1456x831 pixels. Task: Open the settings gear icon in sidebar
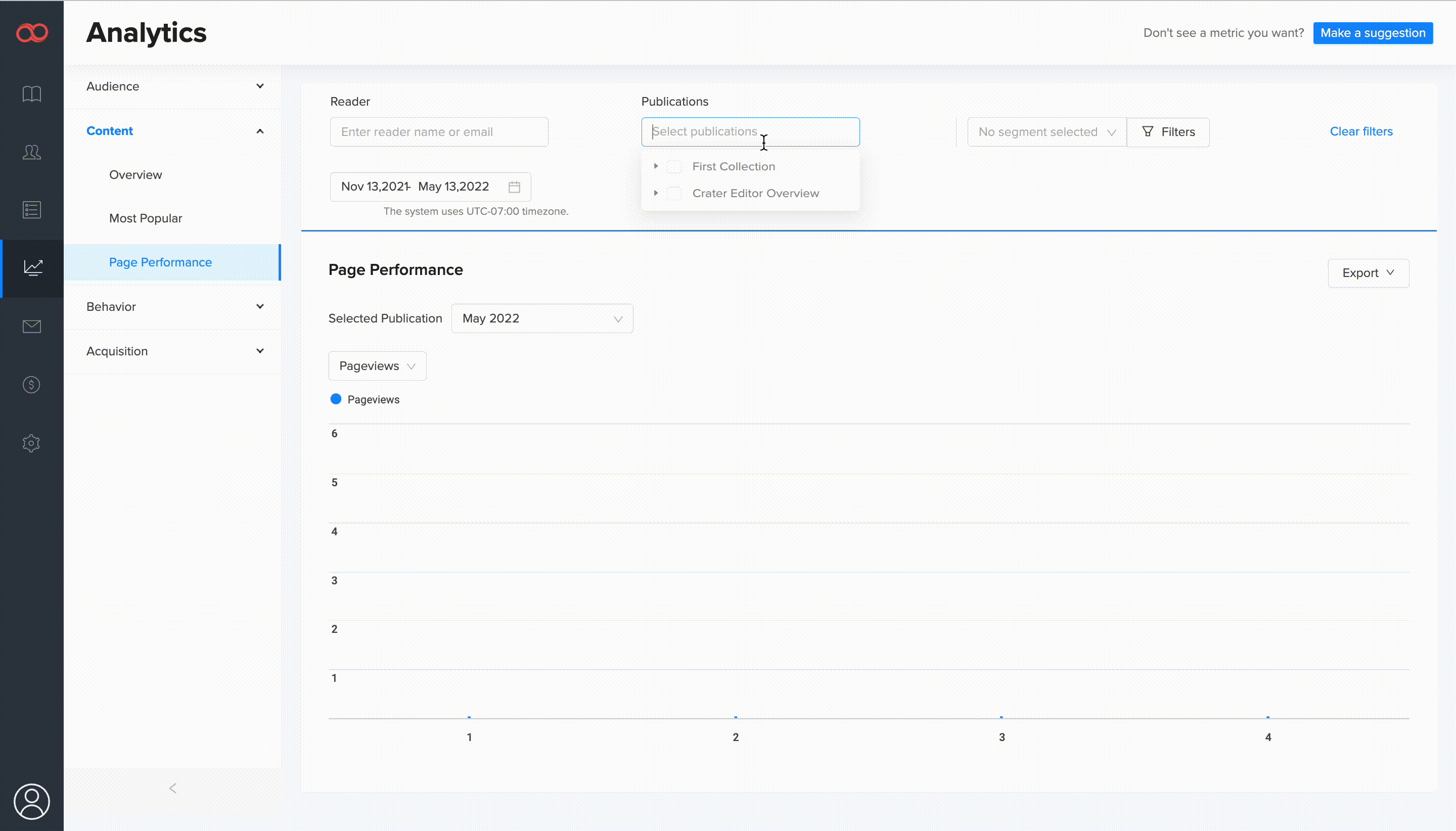pyautogui.click(x=32, y=443)
